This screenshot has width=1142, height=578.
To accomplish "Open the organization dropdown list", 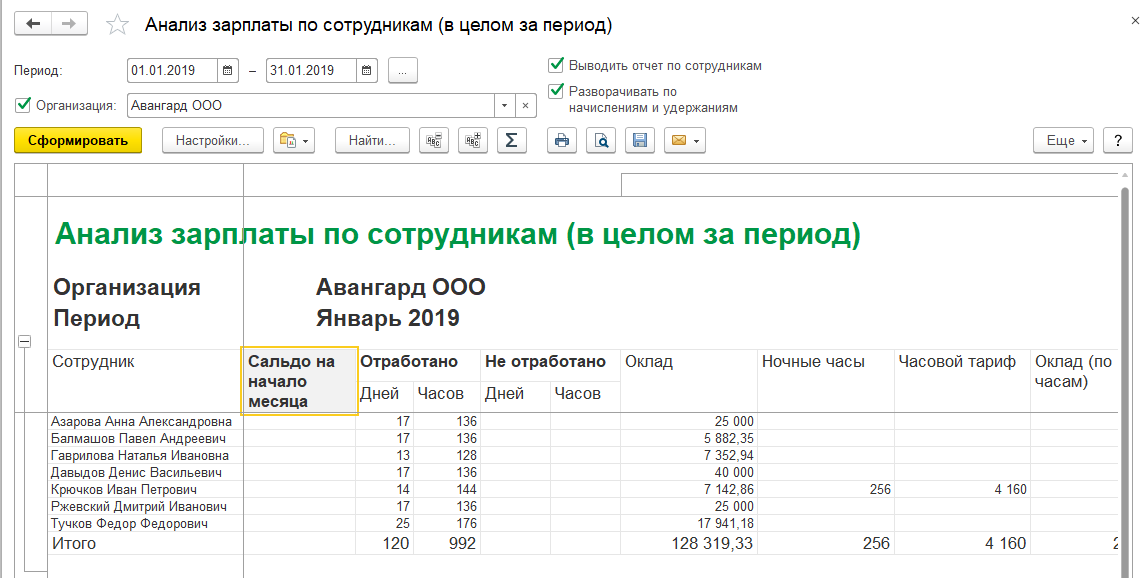I will pos(505,105).
